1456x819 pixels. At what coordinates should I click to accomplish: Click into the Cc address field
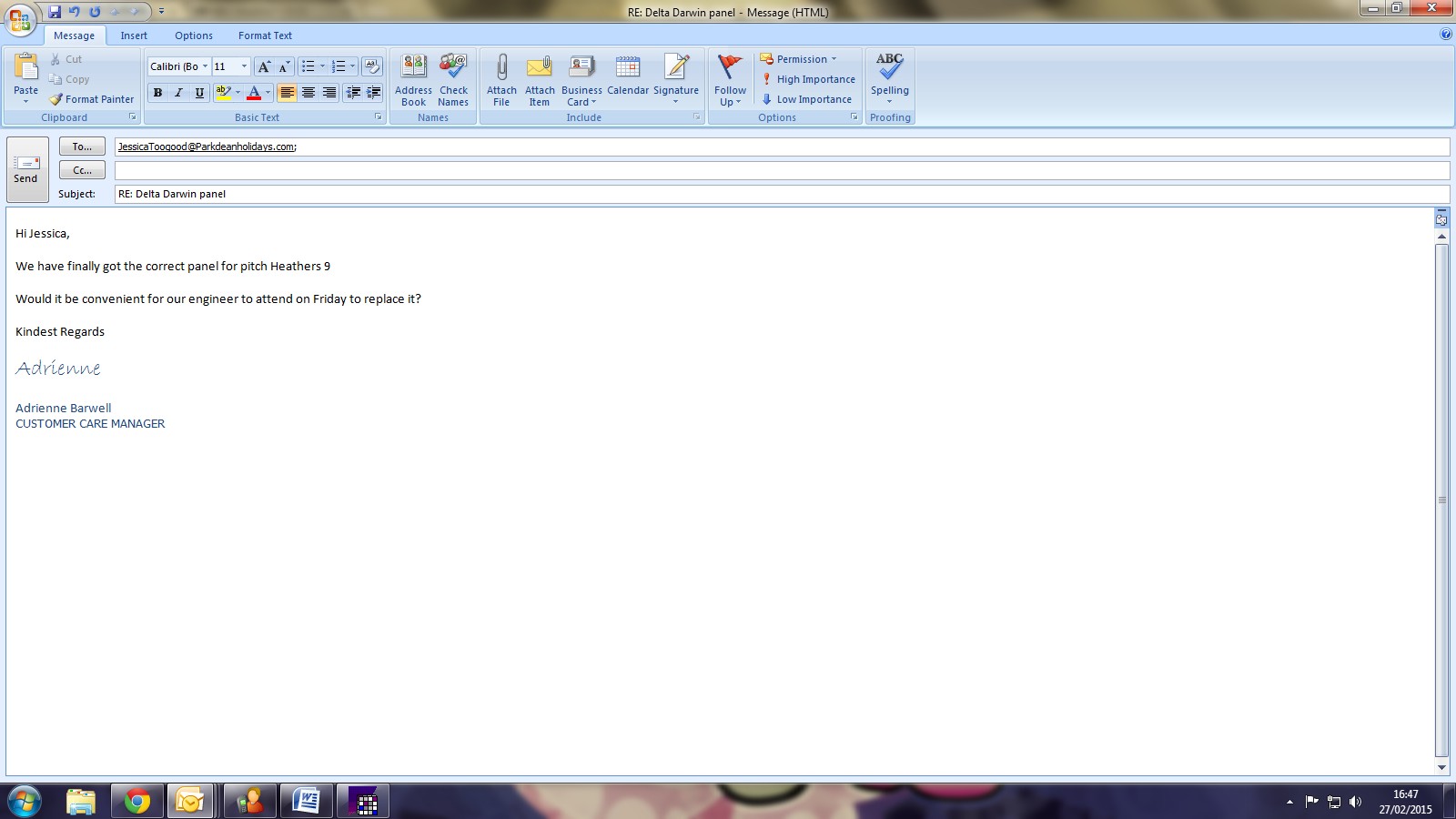[x=781, y=170]
